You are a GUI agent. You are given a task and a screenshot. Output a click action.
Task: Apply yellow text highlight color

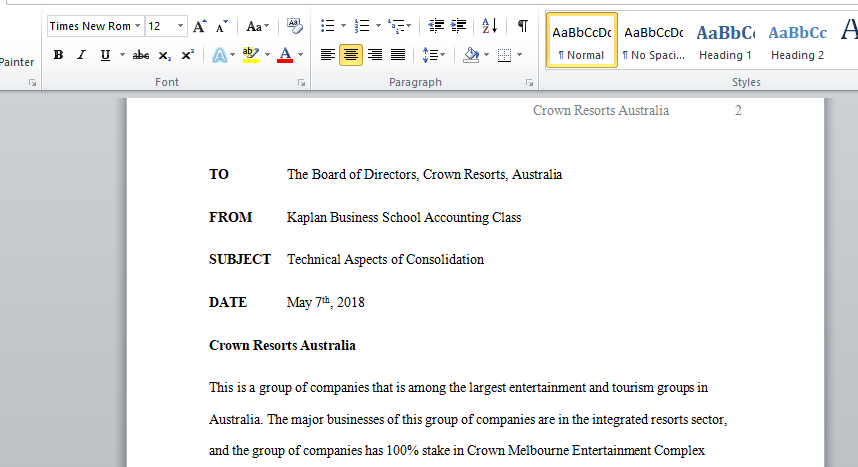tap(251, 55)
